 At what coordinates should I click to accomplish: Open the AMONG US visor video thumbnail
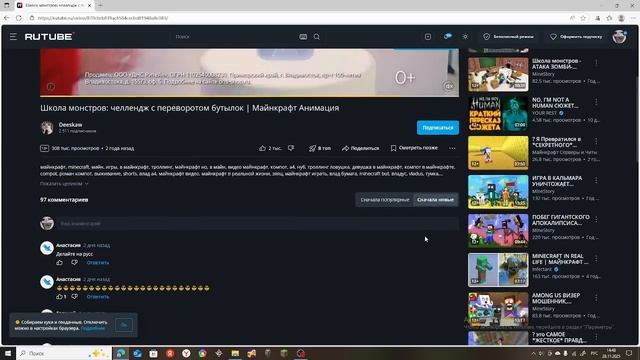(498, 309)
